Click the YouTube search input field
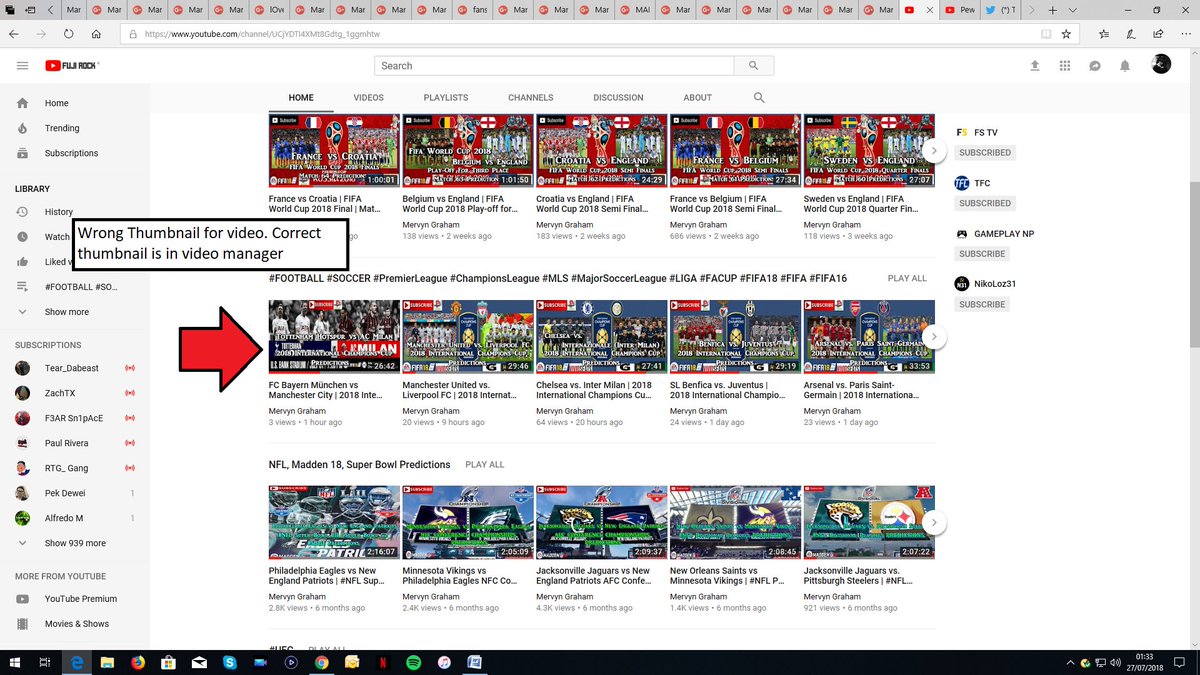Screen dimensions: 1200x675 point(555,66)
